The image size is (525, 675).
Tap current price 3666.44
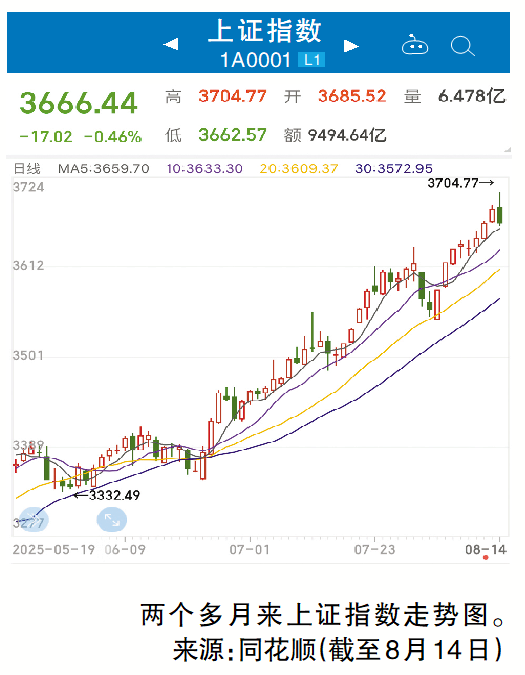78,103
